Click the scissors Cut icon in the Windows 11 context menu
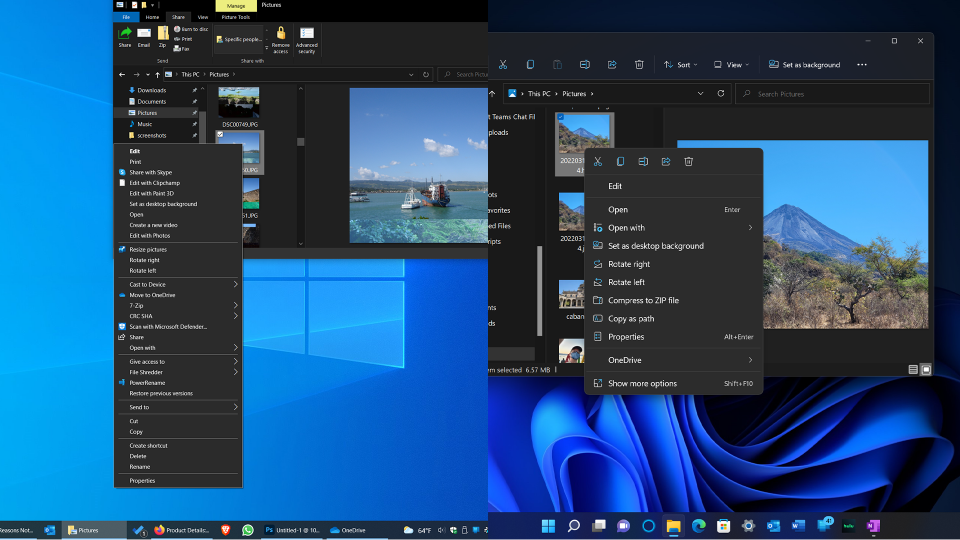This screenshot has width=960, height=540. click(598, 162)
